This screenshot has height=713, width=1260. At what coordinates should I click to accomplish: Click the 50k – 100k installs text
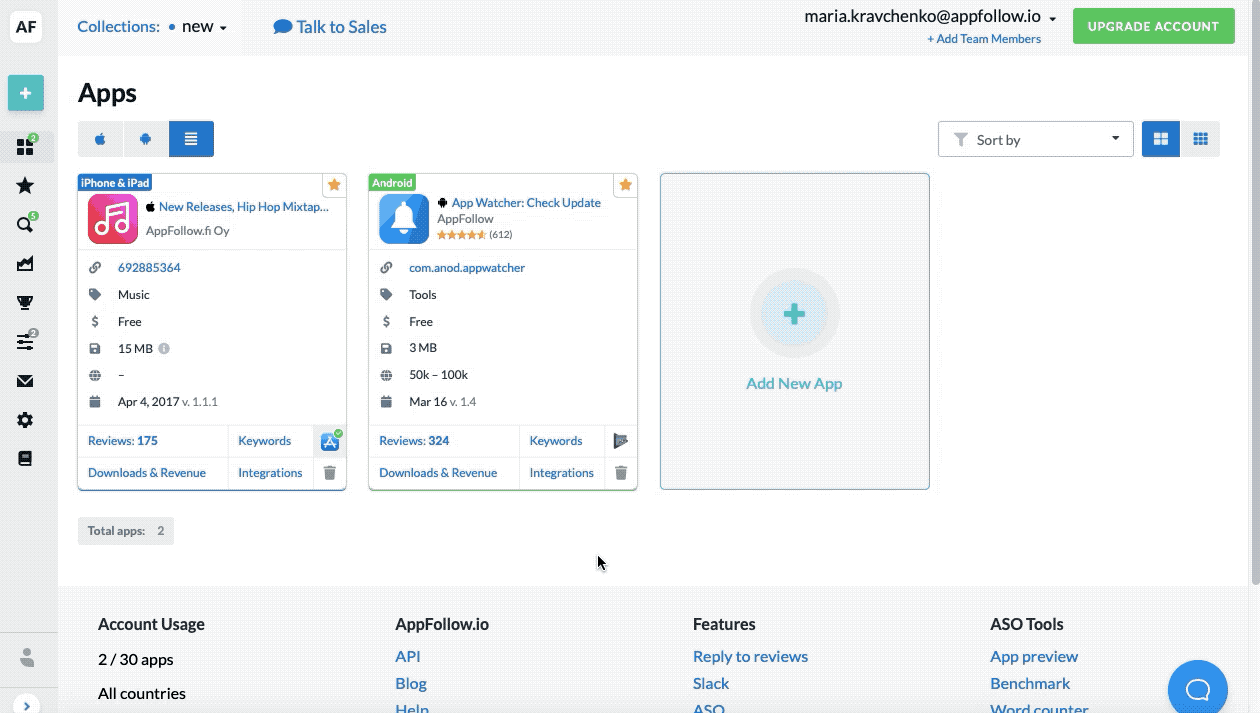pos(438,375)
